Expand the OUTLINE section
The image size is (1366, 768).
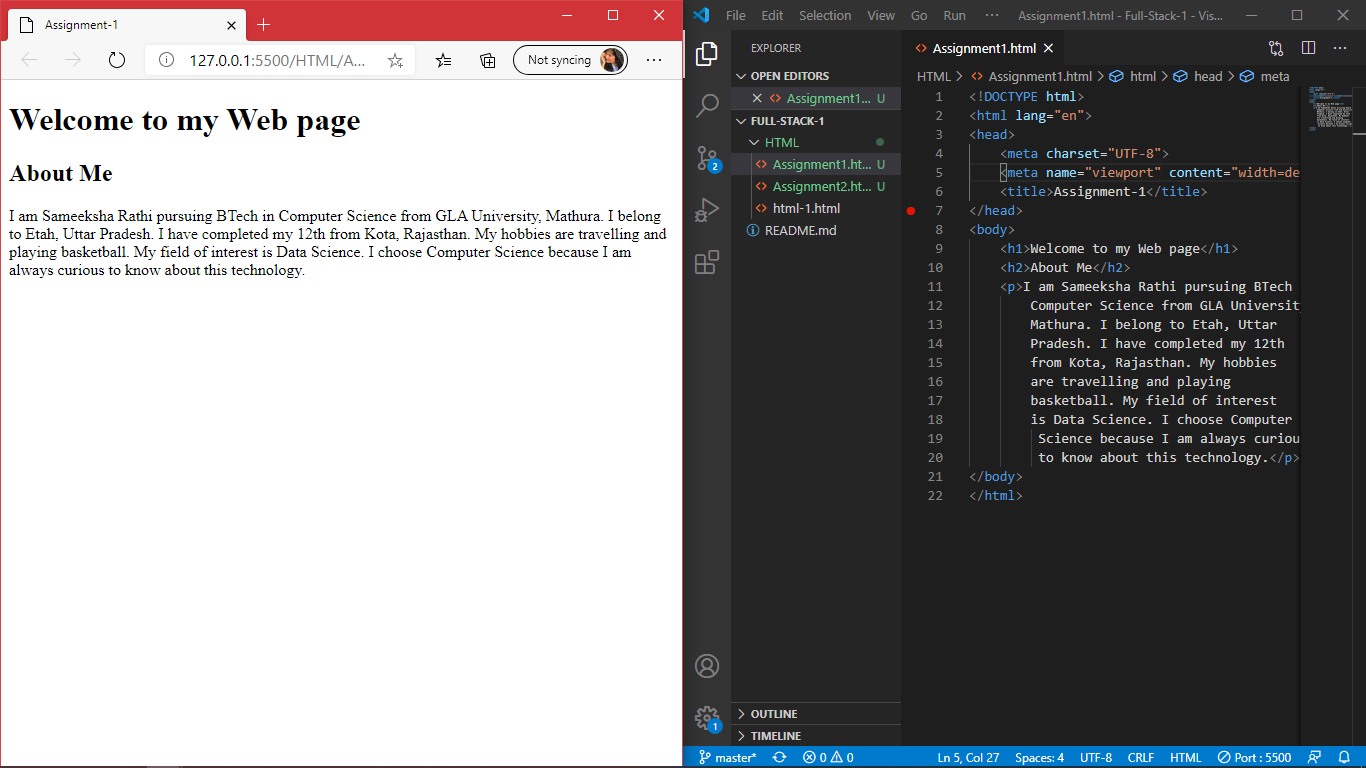774,714
